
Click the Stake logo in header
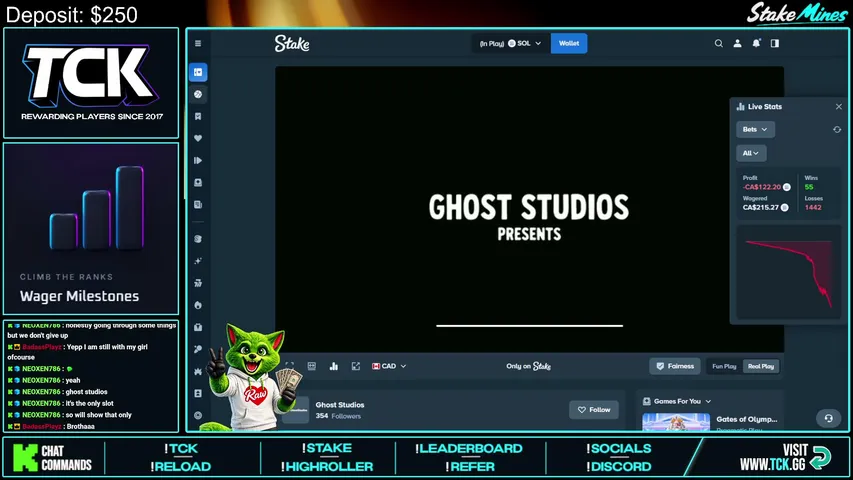(x=292, y=44)
